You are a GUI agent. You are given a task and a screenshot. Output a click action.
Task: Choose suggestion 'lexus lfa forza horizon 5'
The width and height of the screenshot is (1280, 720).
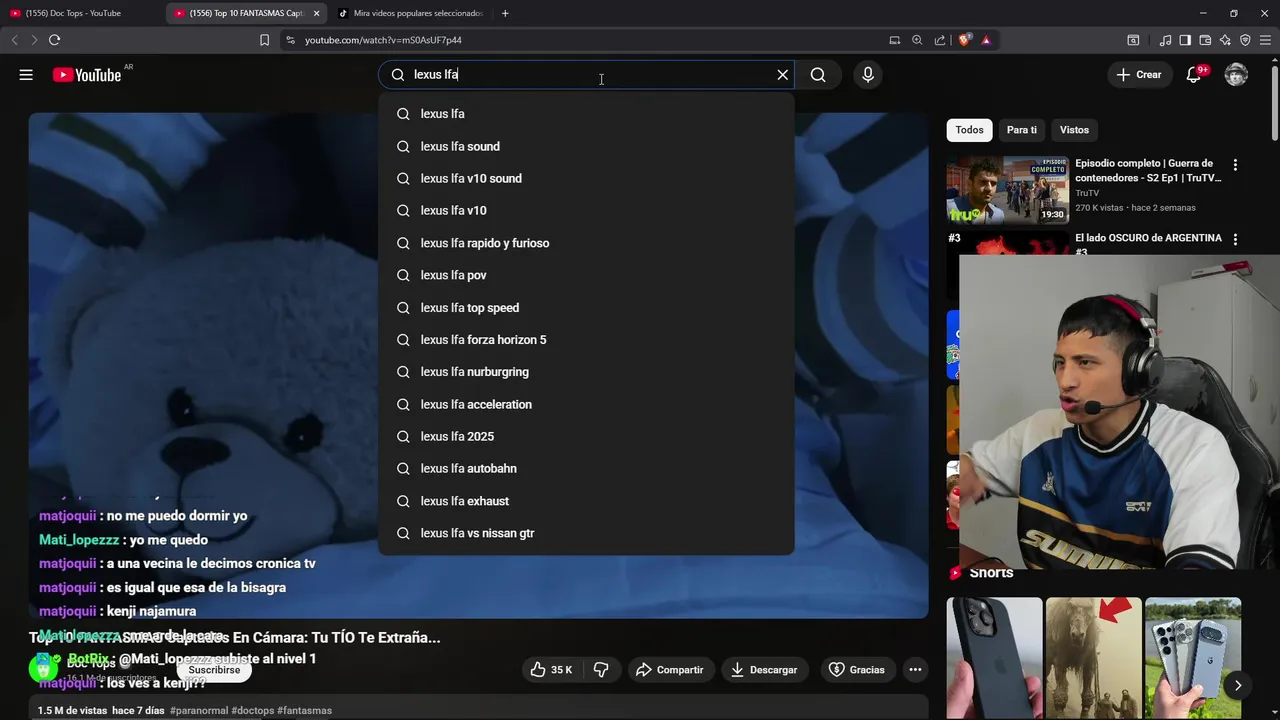586,340
